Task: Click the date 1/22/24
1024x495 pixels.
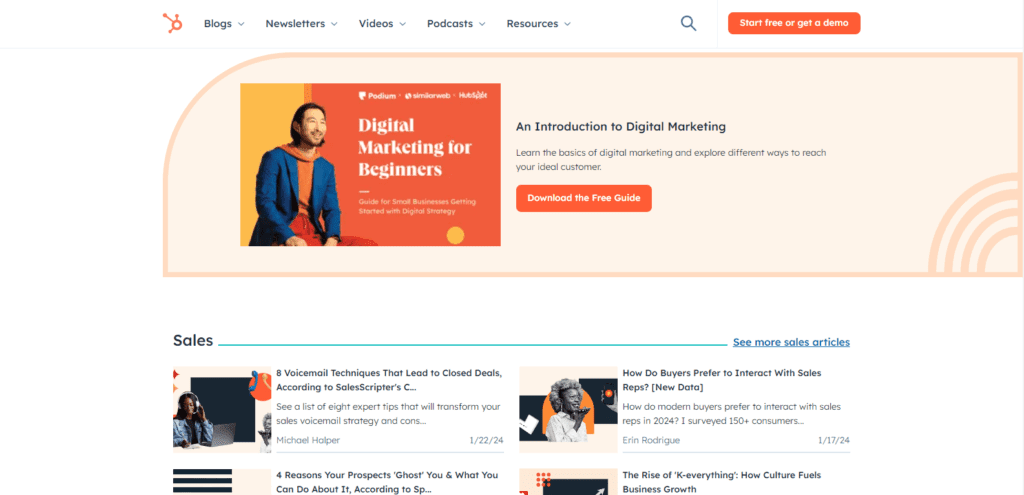Action: coord(487,440)
